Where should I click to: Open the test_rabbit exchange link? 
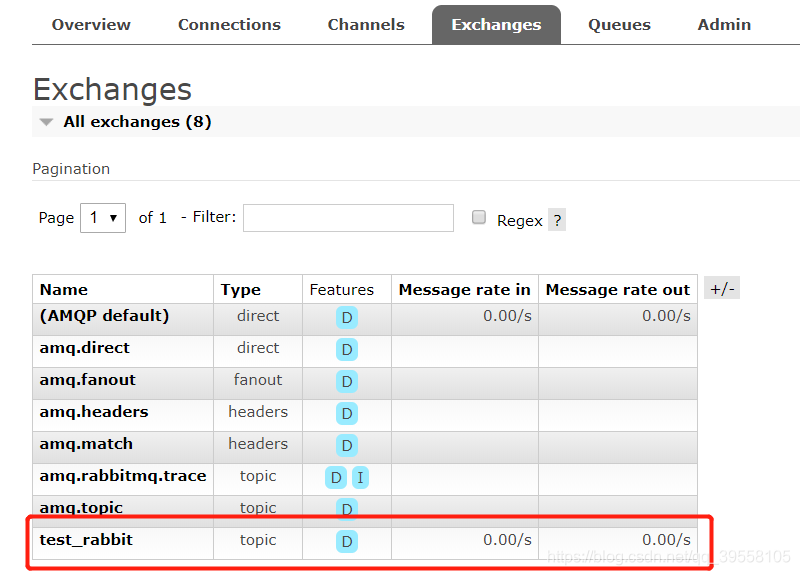click(86, 540)
